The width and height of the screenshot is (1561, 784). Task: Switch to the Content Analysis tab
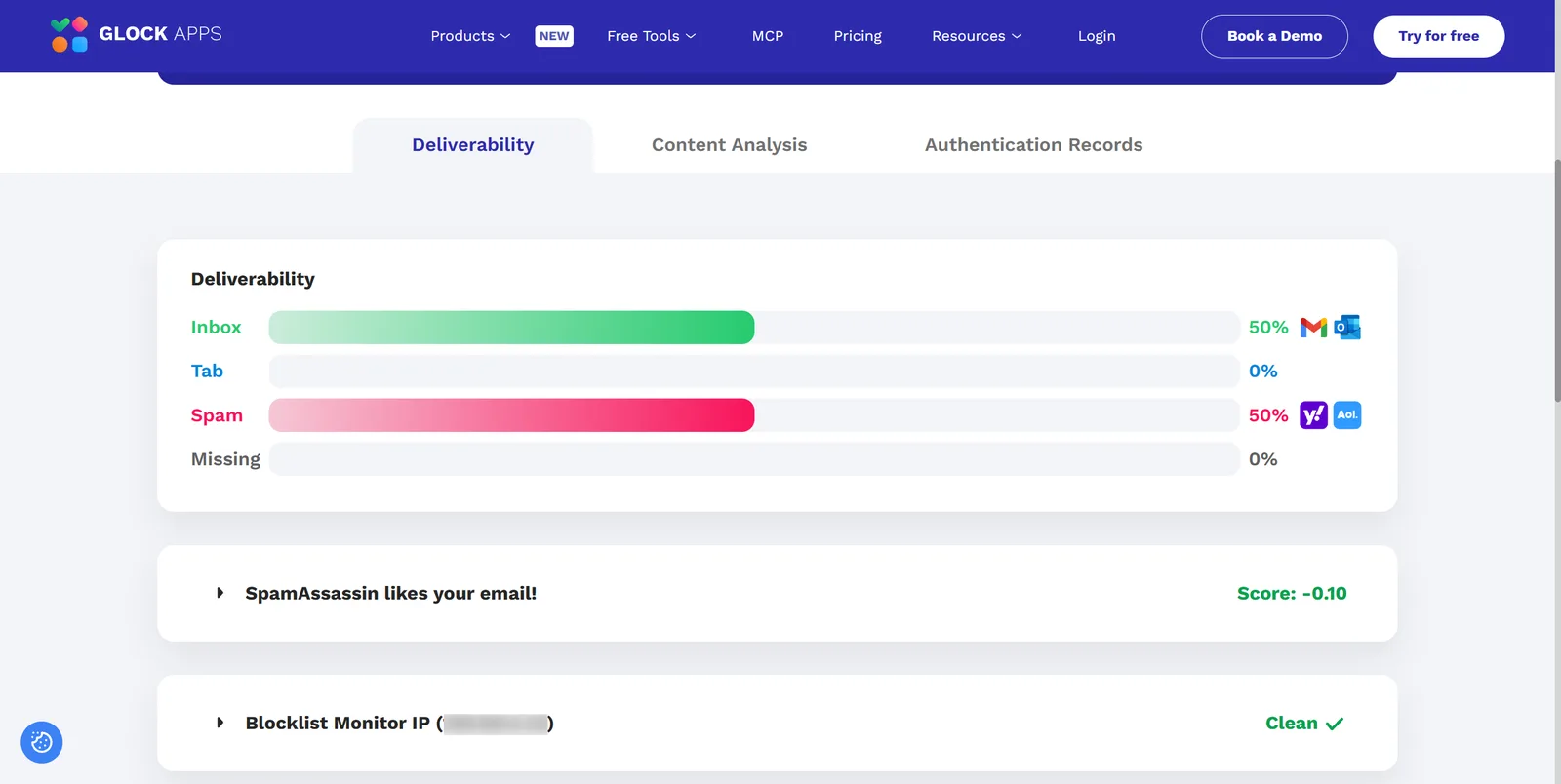730,145
